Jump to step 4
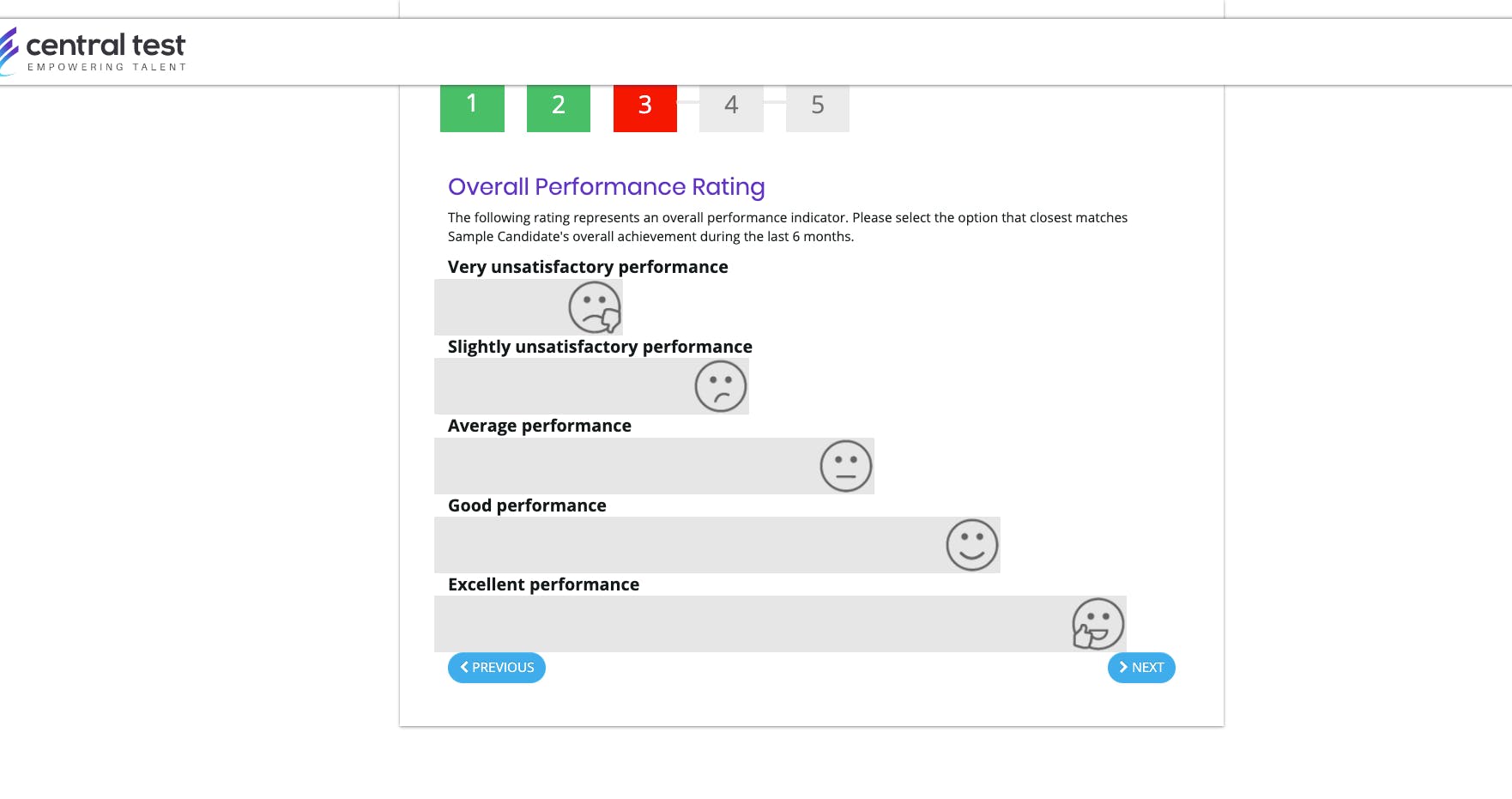The height and width of the screenshot is (799, 1512). [731, 108]
